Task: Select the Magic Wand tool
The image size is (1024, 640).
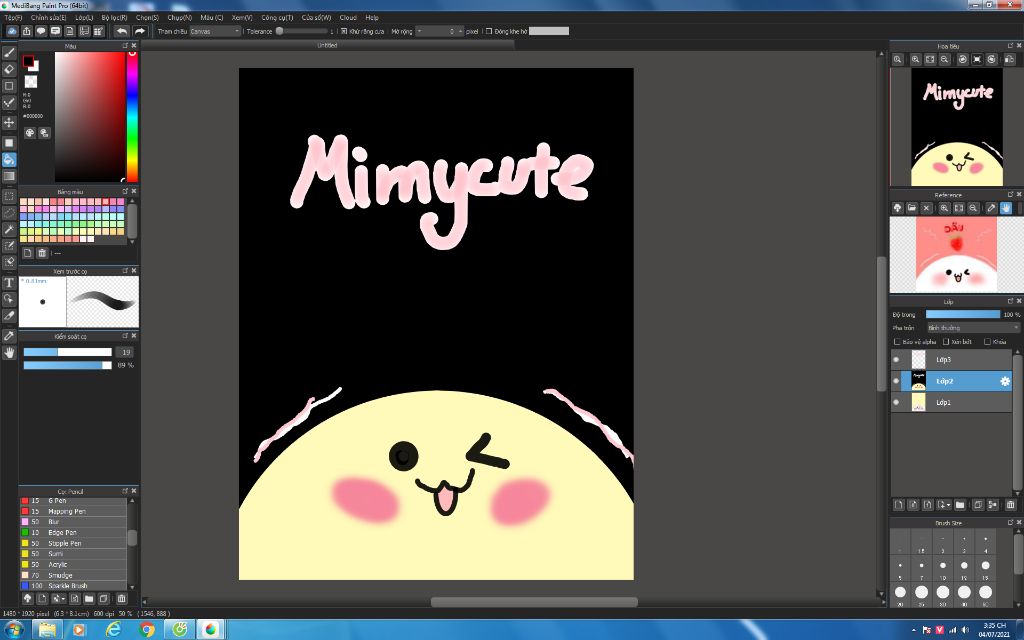Action: point(9,229)
